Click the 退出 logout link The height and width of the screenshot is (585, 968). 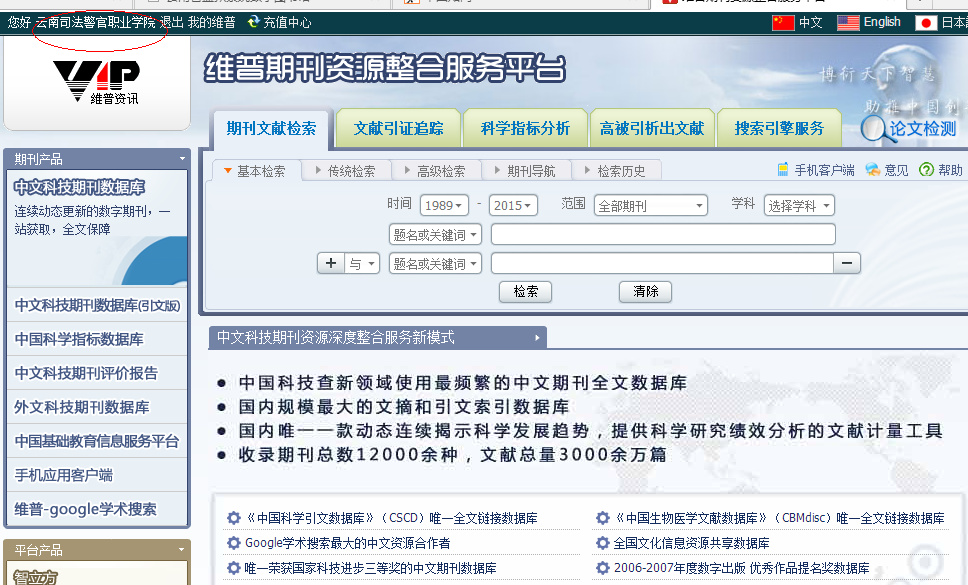point(172,22)
